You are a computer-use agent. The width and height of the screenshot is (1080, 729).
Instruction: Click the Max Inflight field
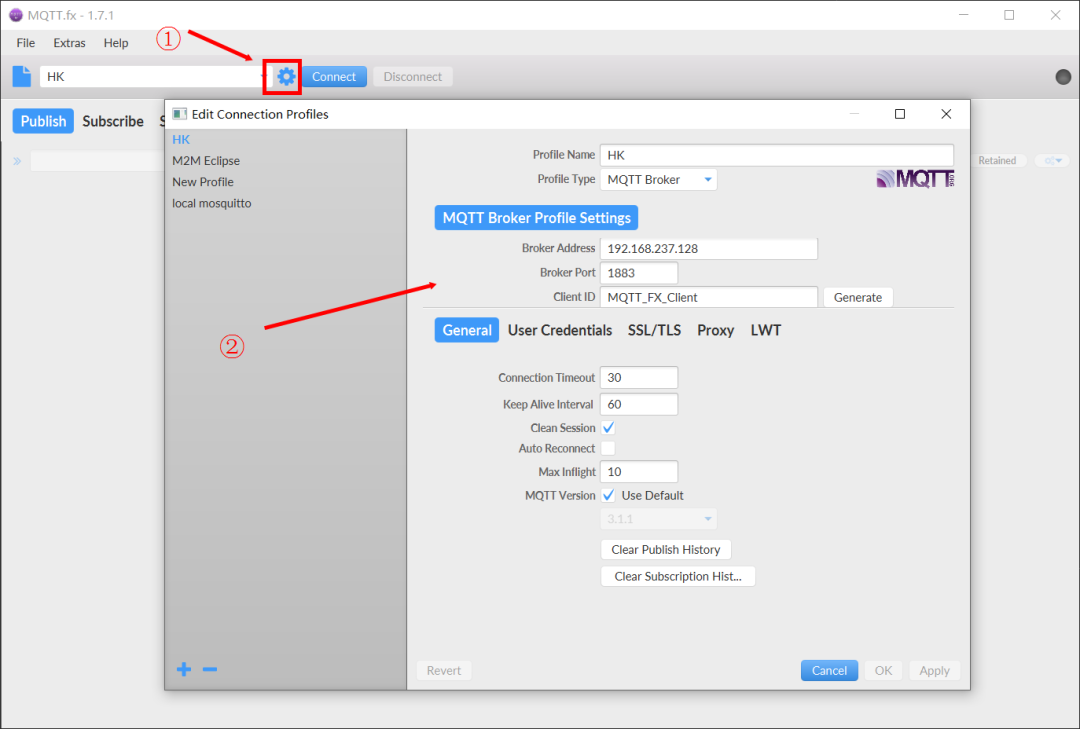tap(639, 472)
